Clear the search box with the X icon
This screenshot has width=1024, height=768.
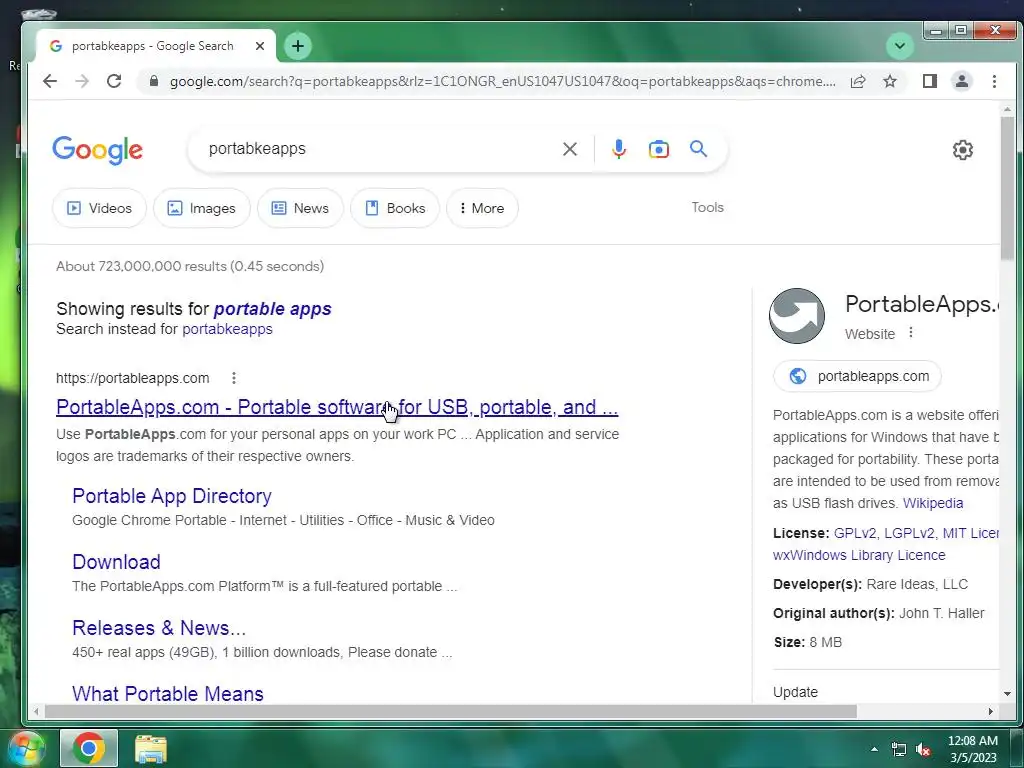tap(569, 149)
